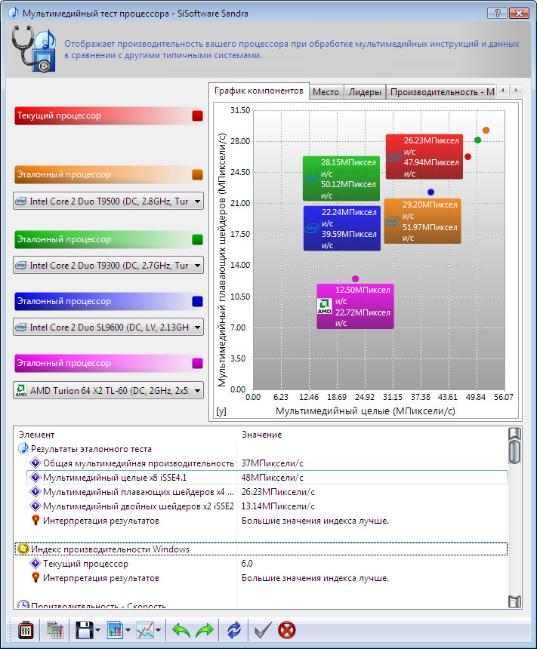Click the diamond icon beside 'Общая мультимедийная производительность'

click(x=36, y=463)
